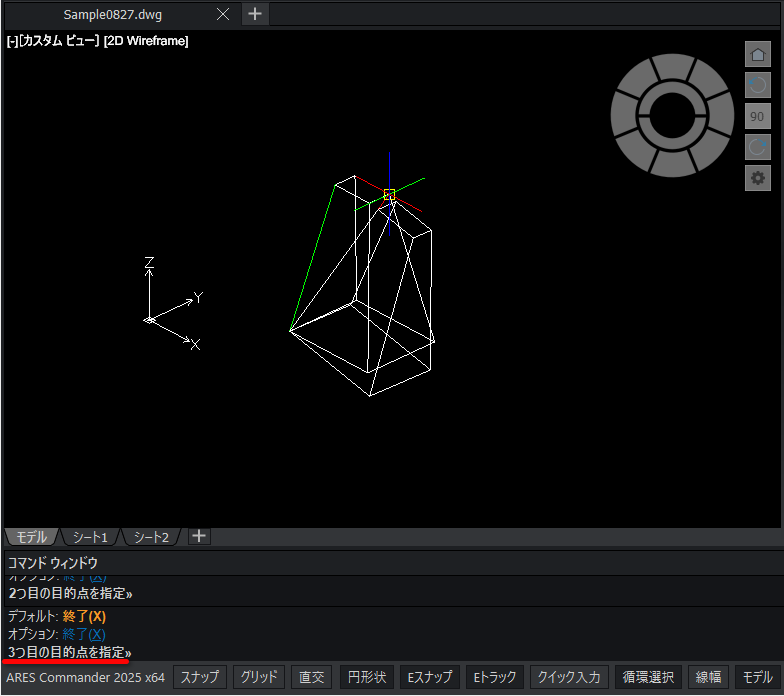
Task: Rotate view clockwise with the arrow icon
Action: [x=758, y=147]
